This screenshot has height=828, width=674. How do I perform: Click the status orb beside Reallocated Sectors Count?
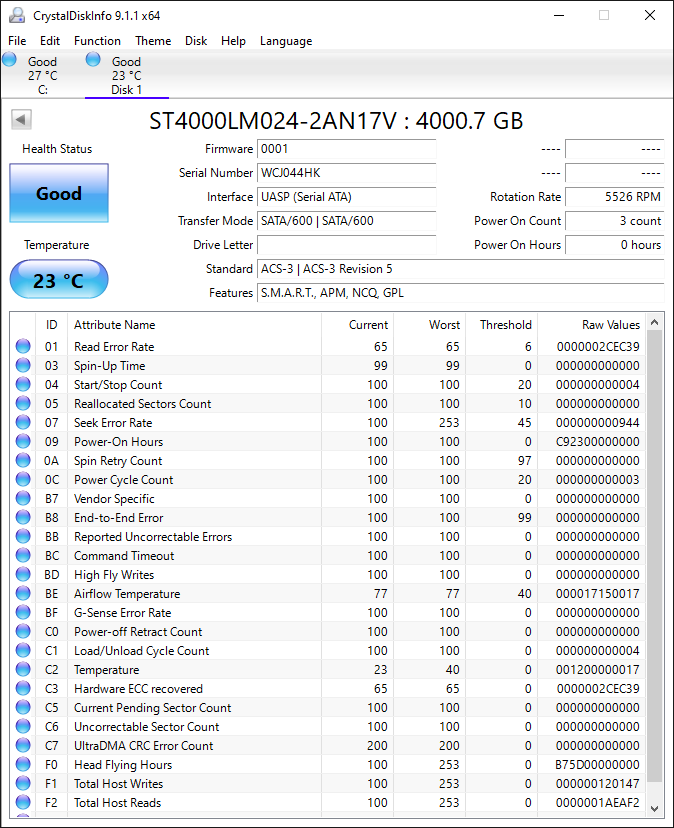coord(23,403)
